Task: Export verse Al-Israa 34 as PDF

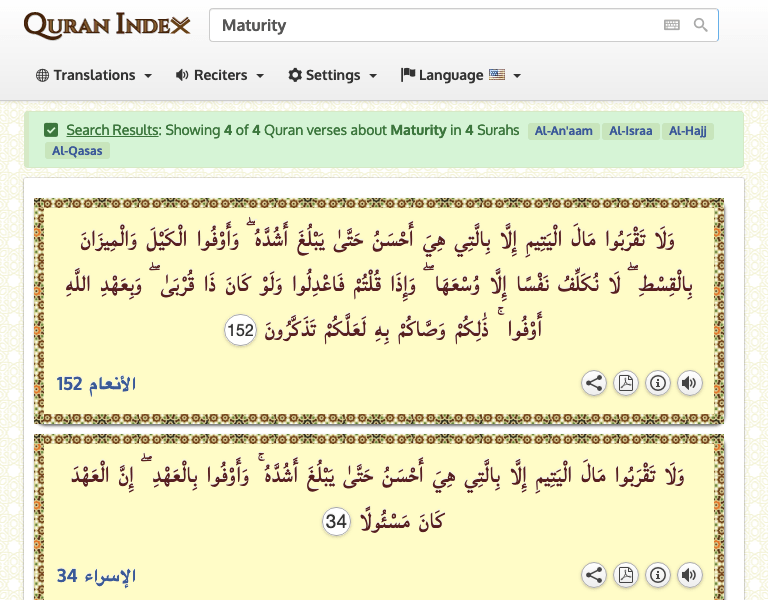Action: tap(625, 575)
